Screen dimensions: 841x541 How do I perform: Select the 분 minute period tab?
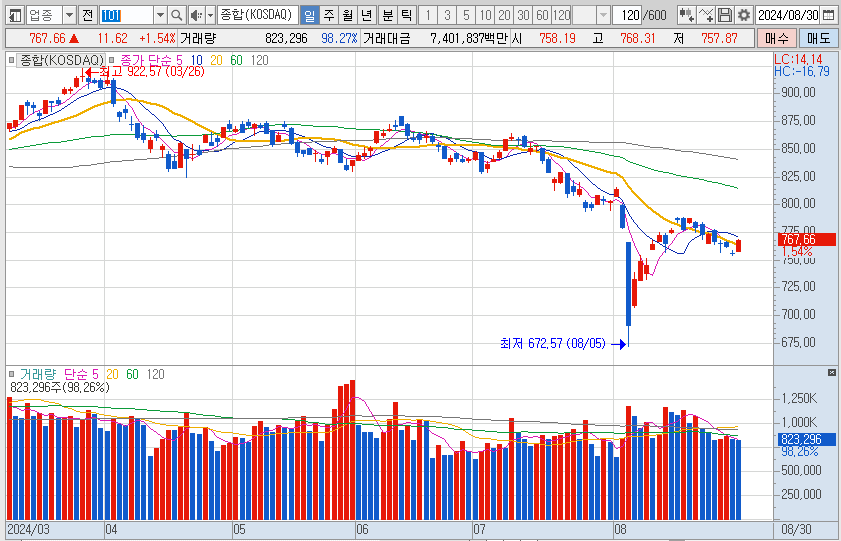(387, 15)
